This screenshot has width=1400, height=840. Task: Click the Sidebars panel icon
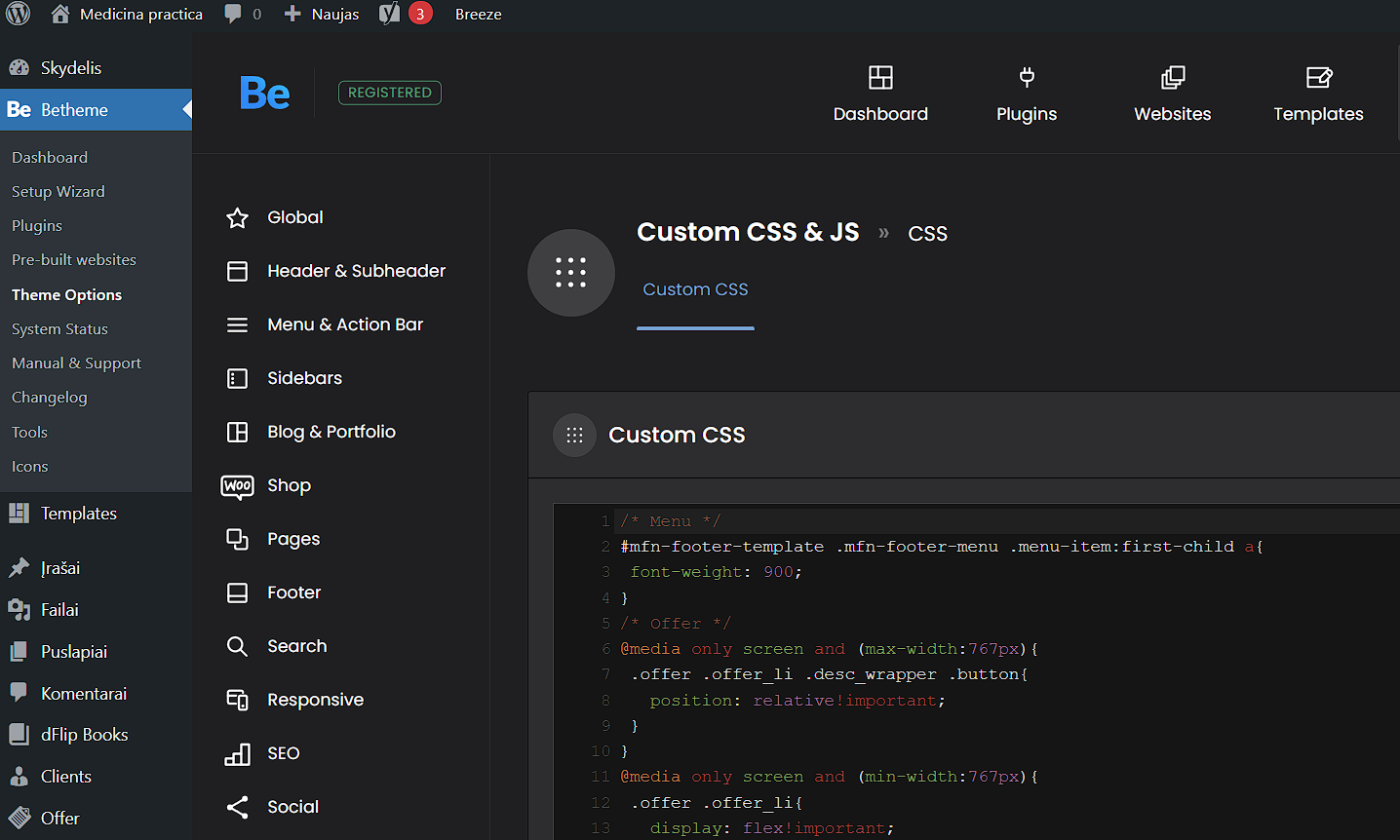pyautogui.click(x=237, y=378)
